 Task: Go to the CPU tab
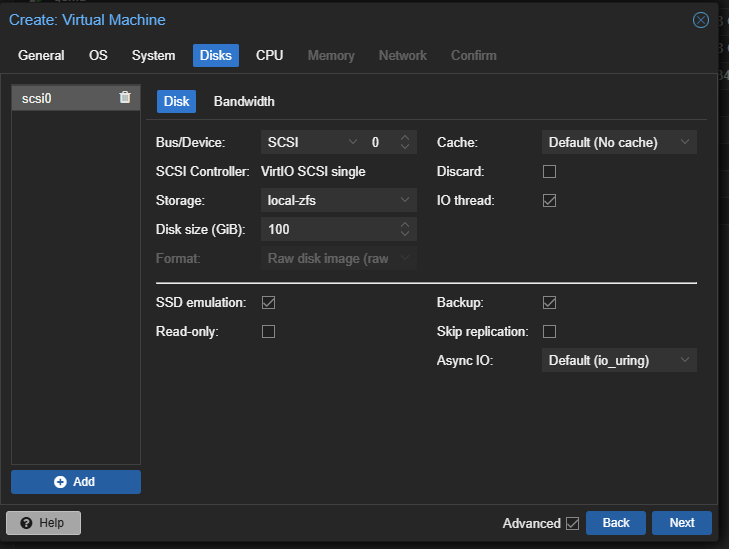click(x=269, y=55)
